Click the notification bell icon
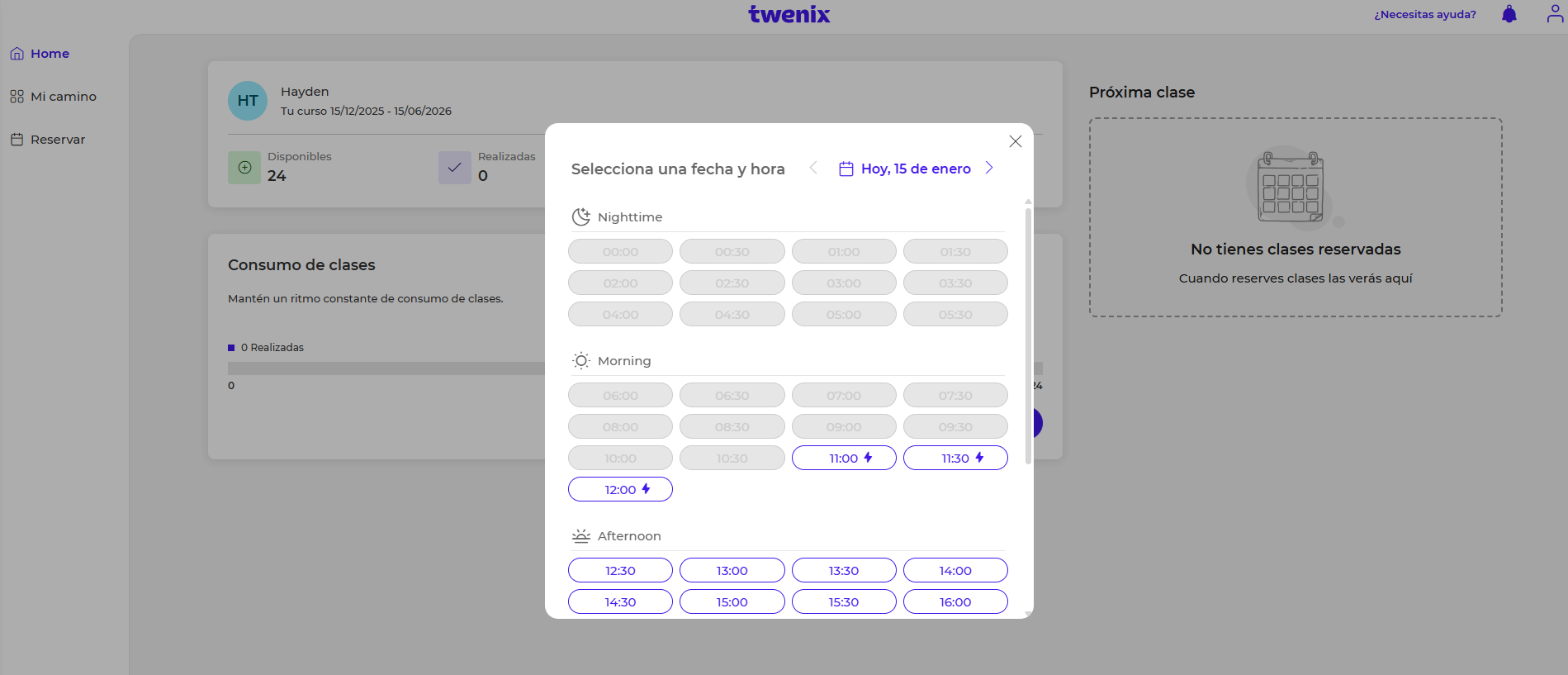Image resolution: width=1568 pixels, height=675 pixels. coord(1509,14)
